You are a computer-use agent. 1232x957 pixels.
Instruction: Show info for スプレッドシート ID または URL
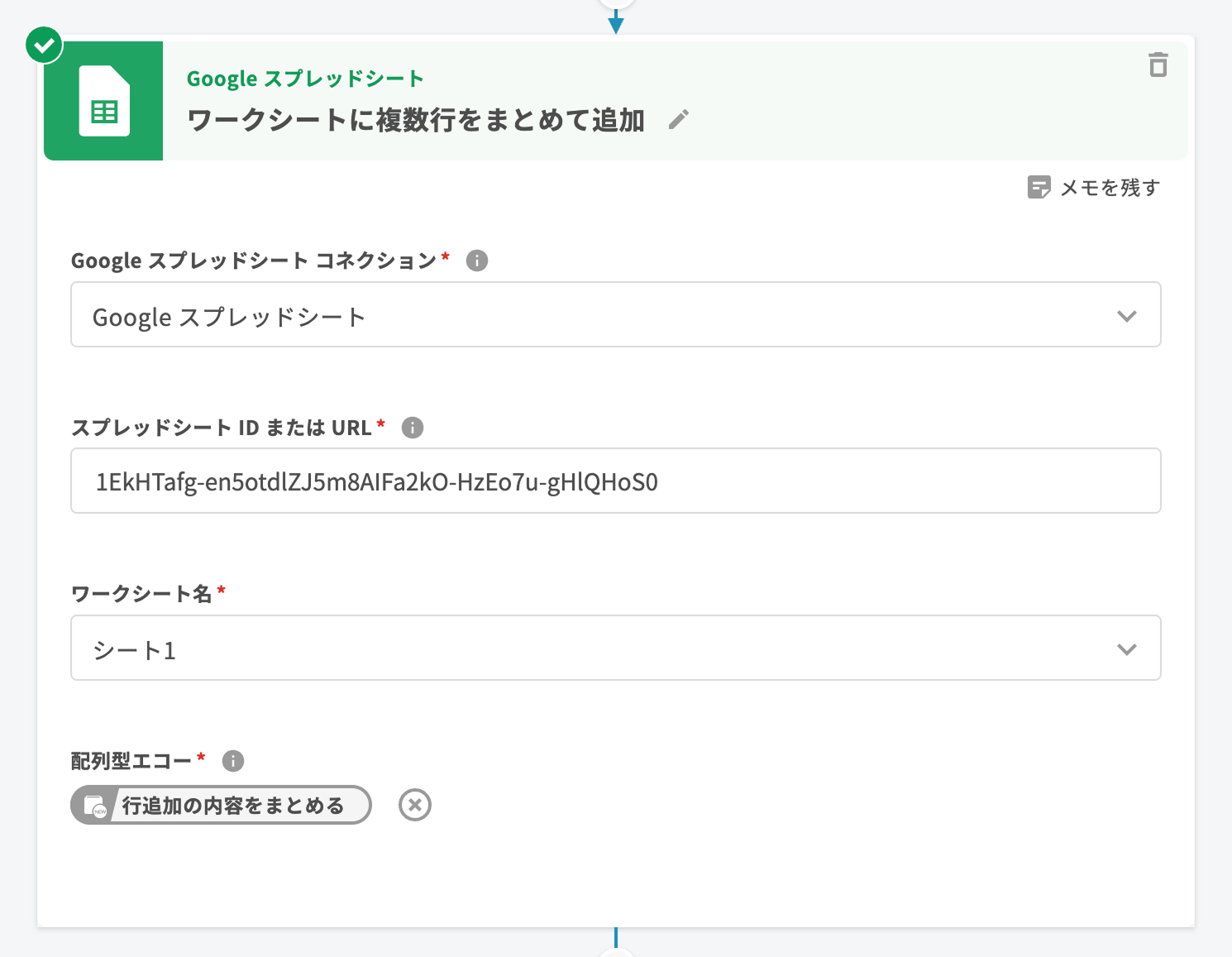412,428
